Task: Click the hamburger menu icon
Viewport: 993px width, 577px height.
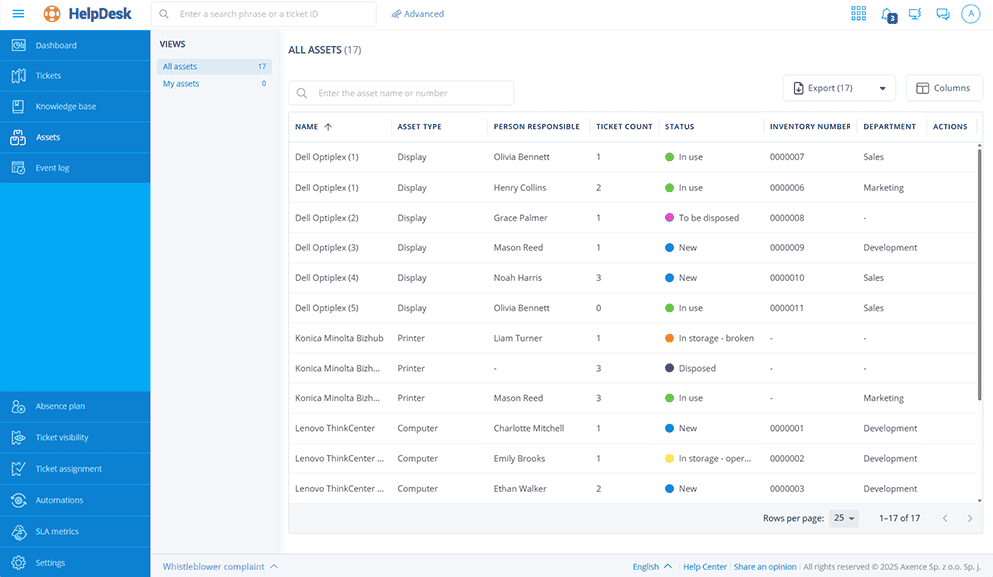Action: tap(18, 14)
